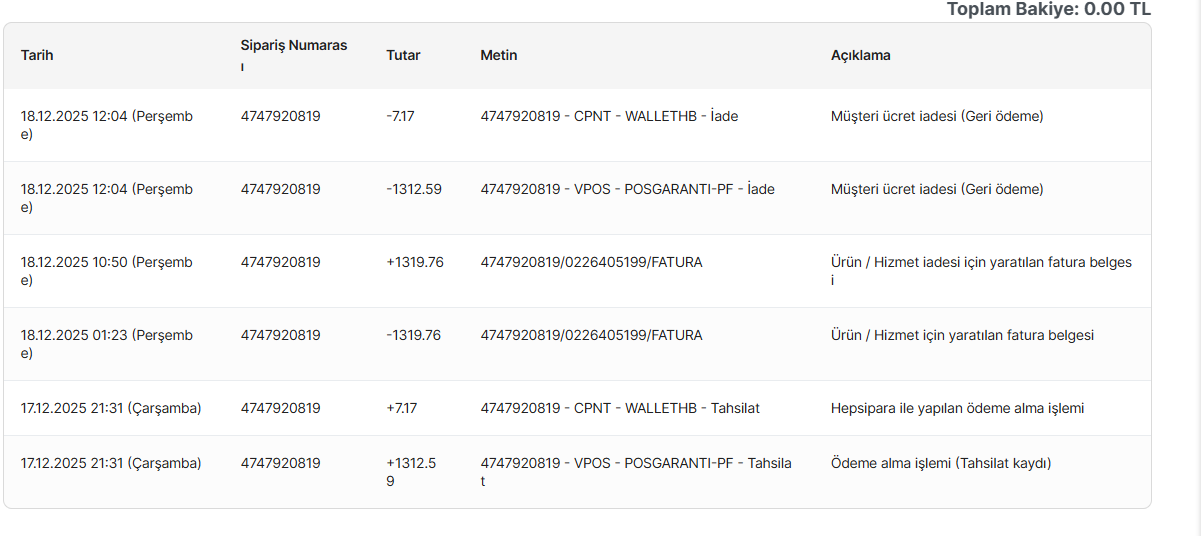Click the order number in the first row
Image resolution: width=1201 pixels, height=536 pixels.
click(280, 116)
